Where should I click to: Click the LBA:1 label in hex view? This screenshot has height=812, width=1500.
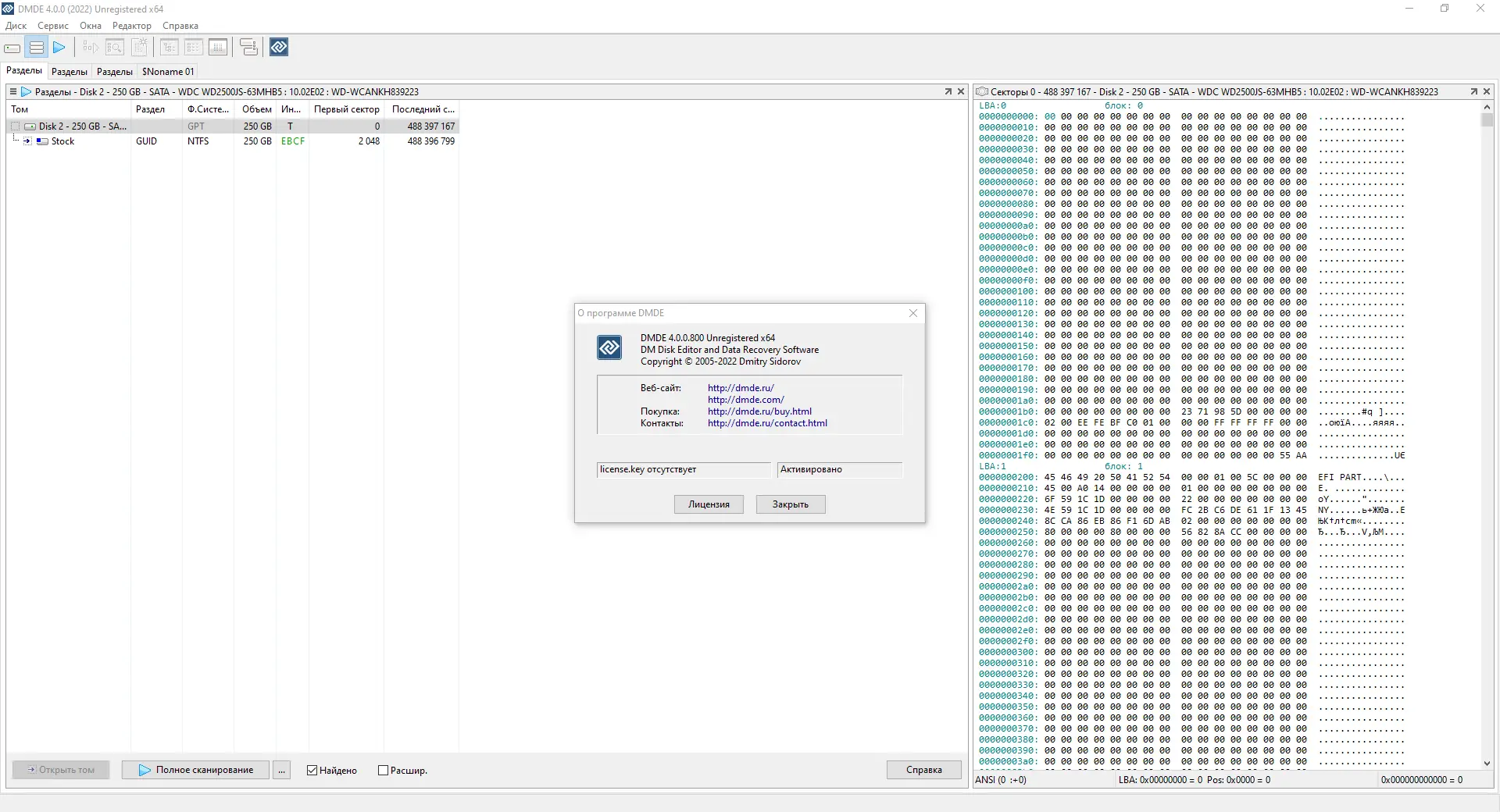coord(993,467)
